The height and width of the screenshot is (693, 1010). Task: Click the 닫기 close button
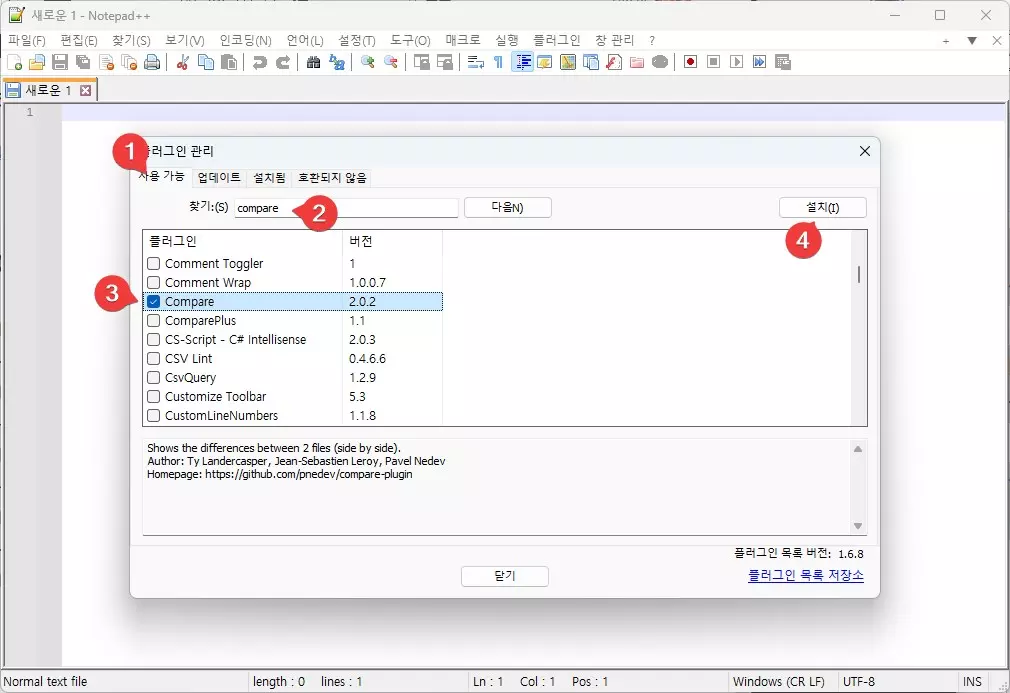505,576
